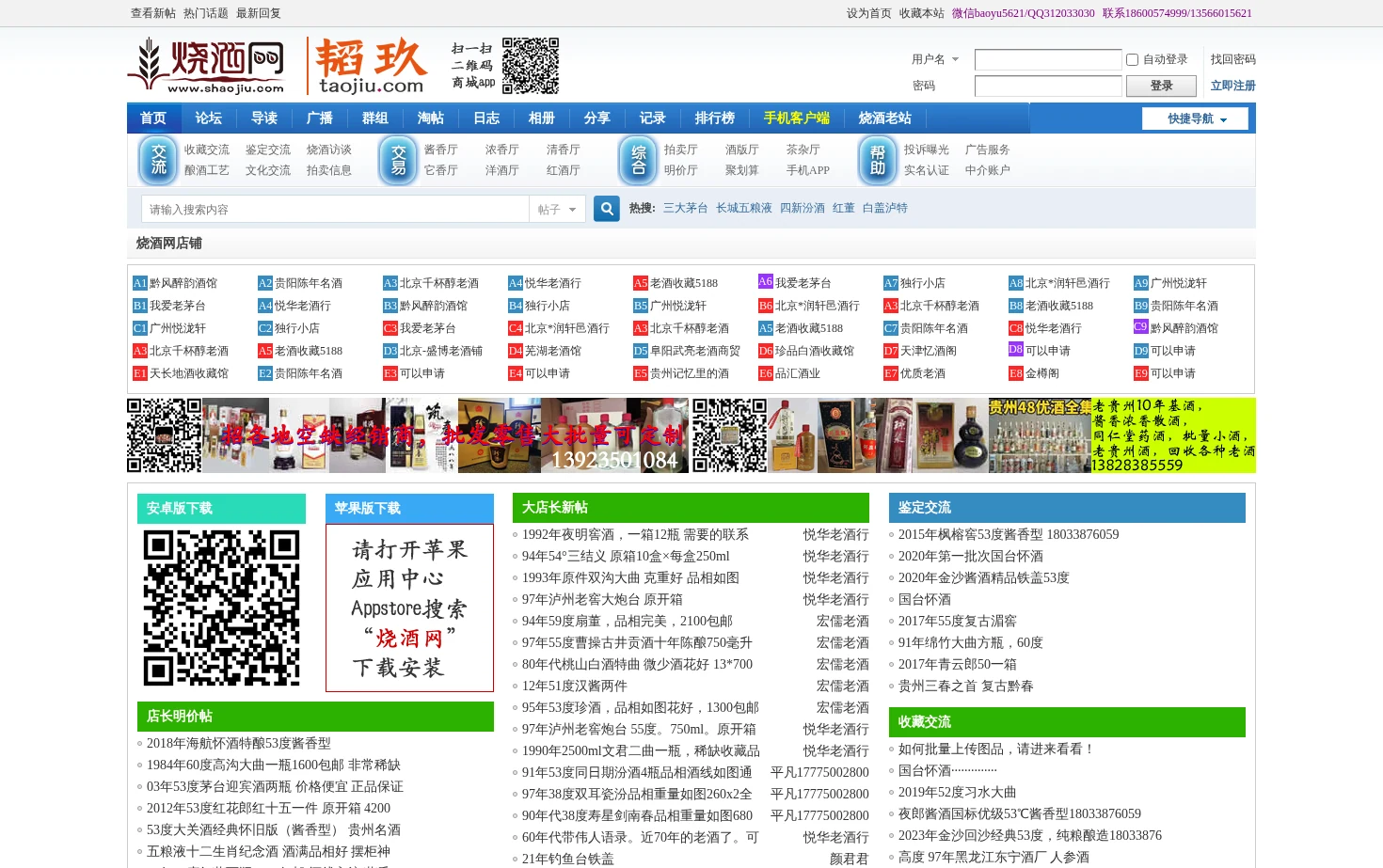Open the 酱香厅 category link
The image size is (1383, 868).
(x=441, y=150)
